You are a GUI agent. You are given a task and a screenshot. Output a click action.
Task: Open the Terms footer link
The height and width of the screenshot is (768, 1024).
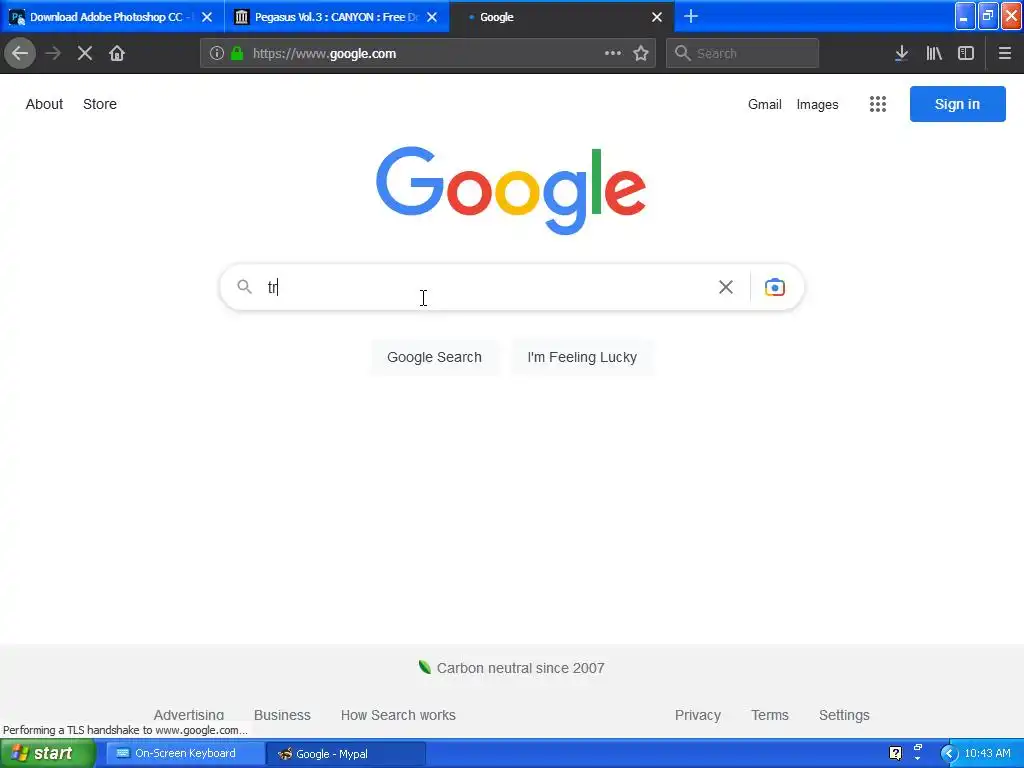[770, 715]
